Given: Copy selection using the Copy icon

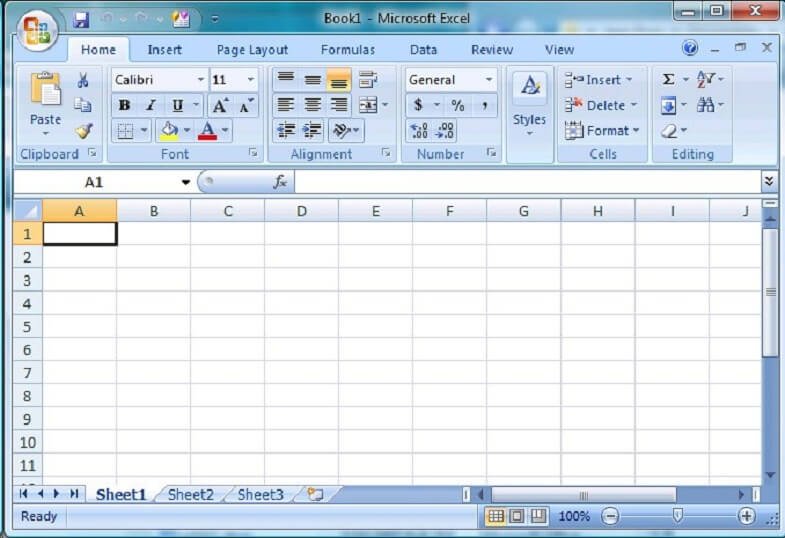Looking at the screenshot, I should point(83,105).
